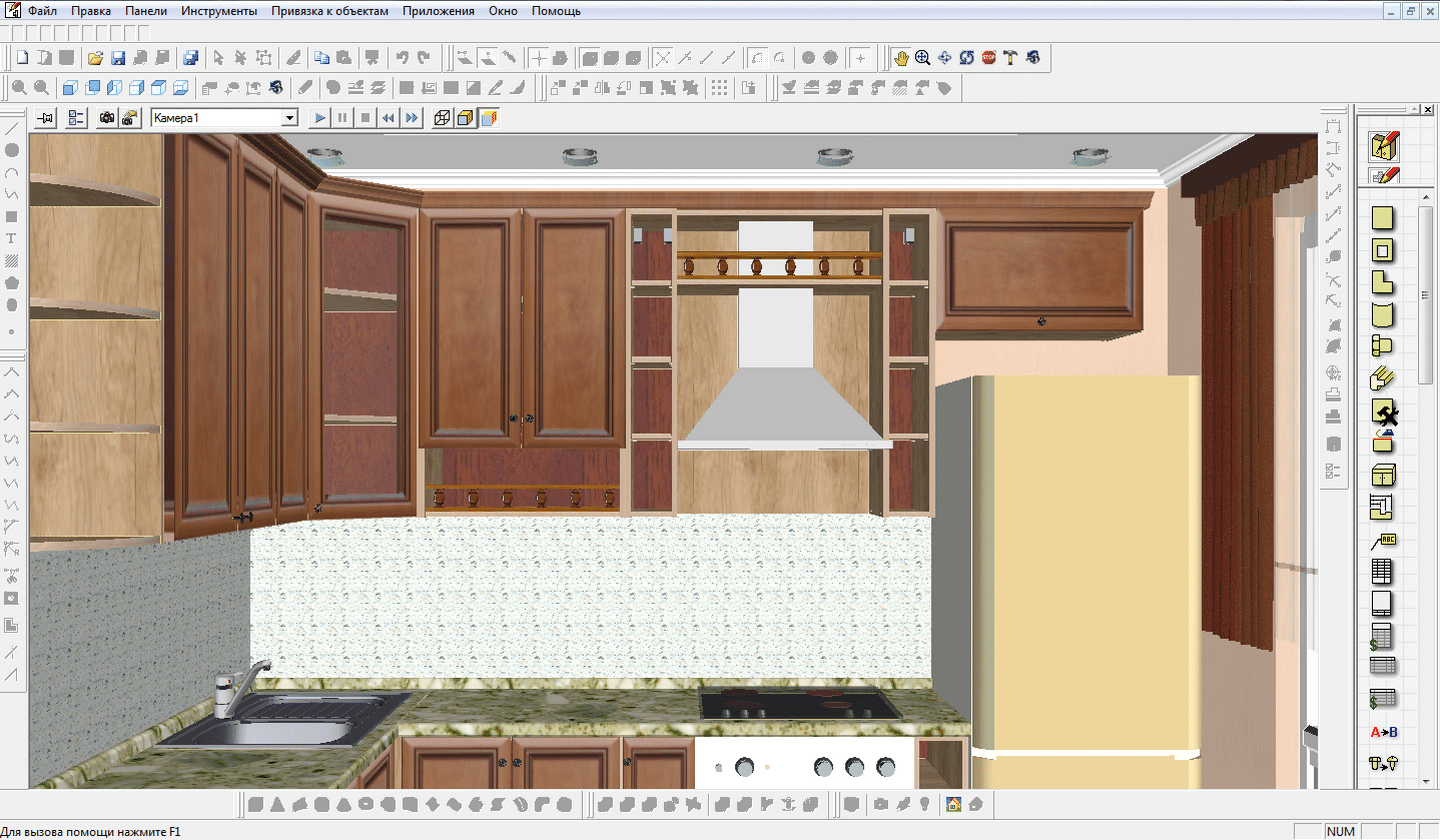
Task: Open the Инструменты menu
Action: [219, 11]
